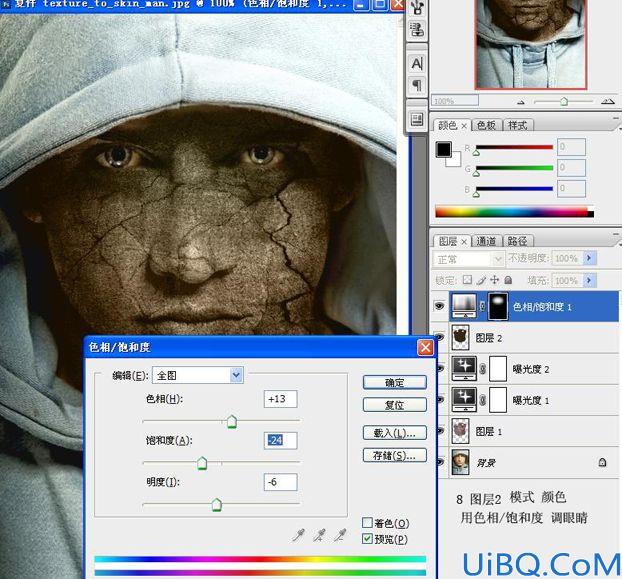
Task: Switch to the 通道 channels tab
Action: (x=486, y=241)
